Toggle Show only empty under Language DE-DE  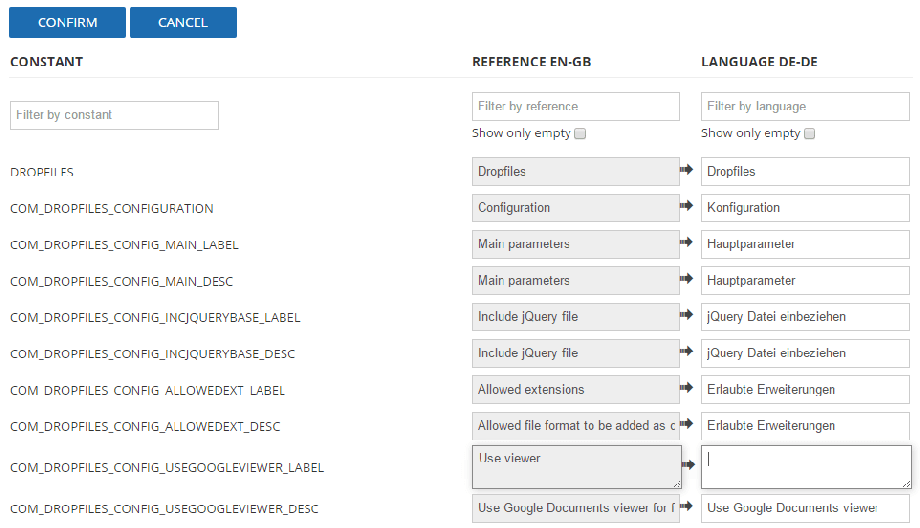[x=810, y=134]
